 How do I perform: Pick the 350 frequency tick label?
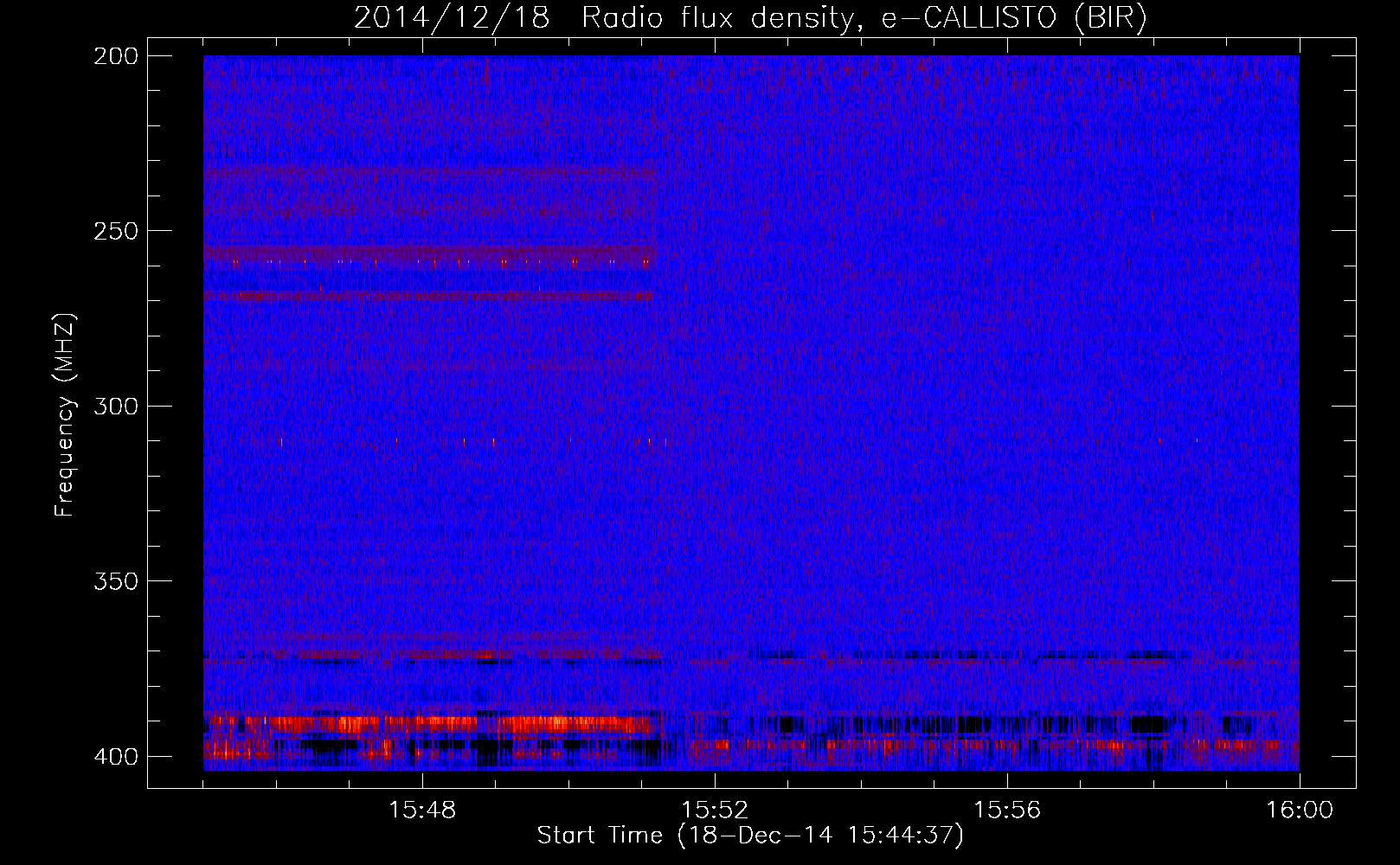pos(116,581)
